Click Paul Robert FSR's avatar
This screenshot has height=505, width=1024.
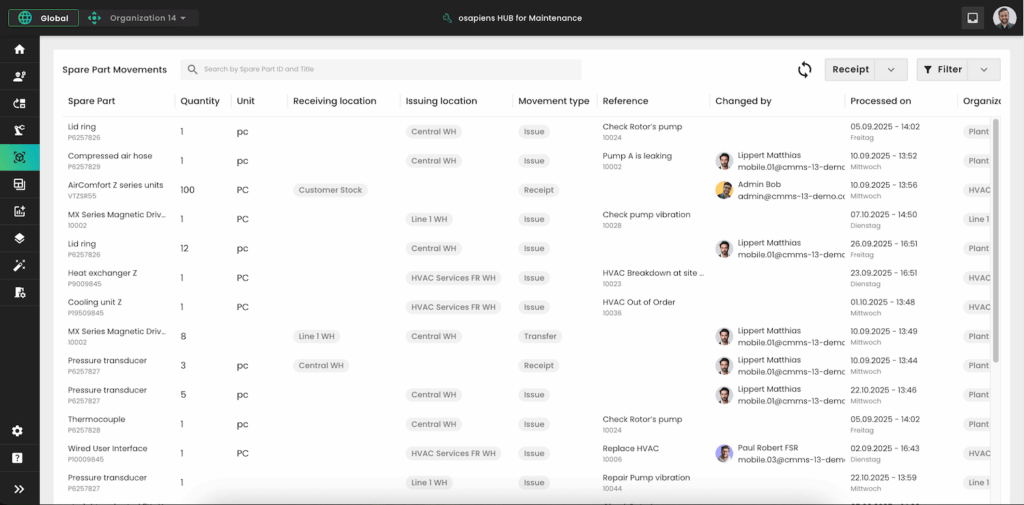click(x=724, y=453)
